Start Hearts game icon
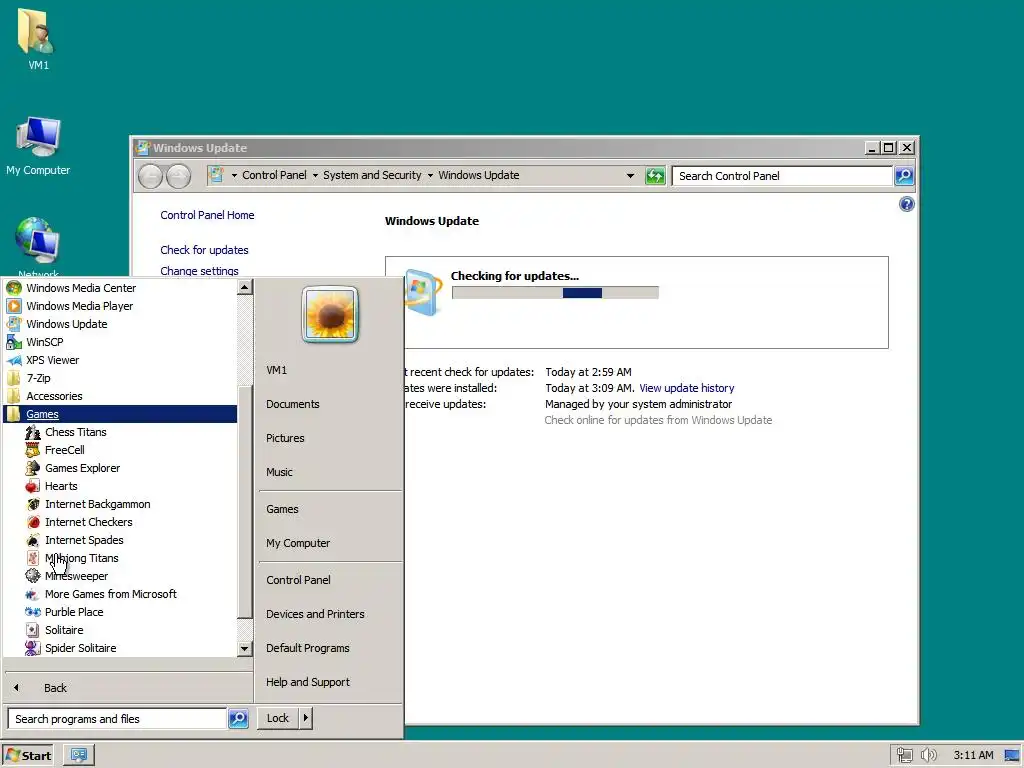 (x=33, y=487)
